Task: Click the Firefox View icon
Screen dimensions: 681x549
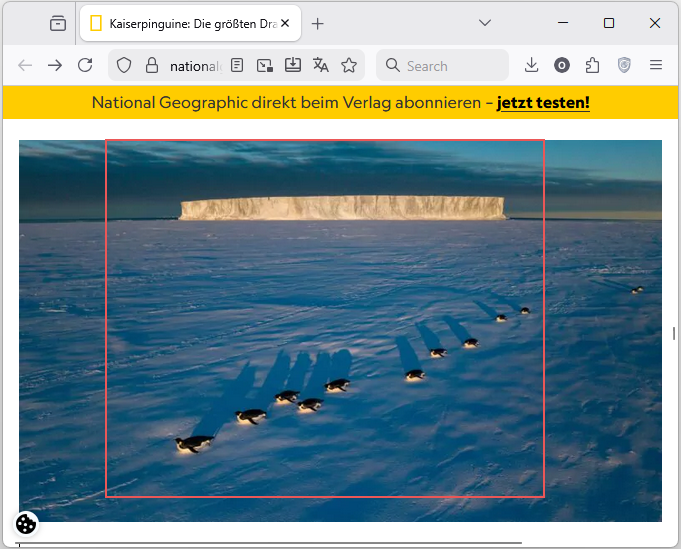Action: click(x=58, y=23)
